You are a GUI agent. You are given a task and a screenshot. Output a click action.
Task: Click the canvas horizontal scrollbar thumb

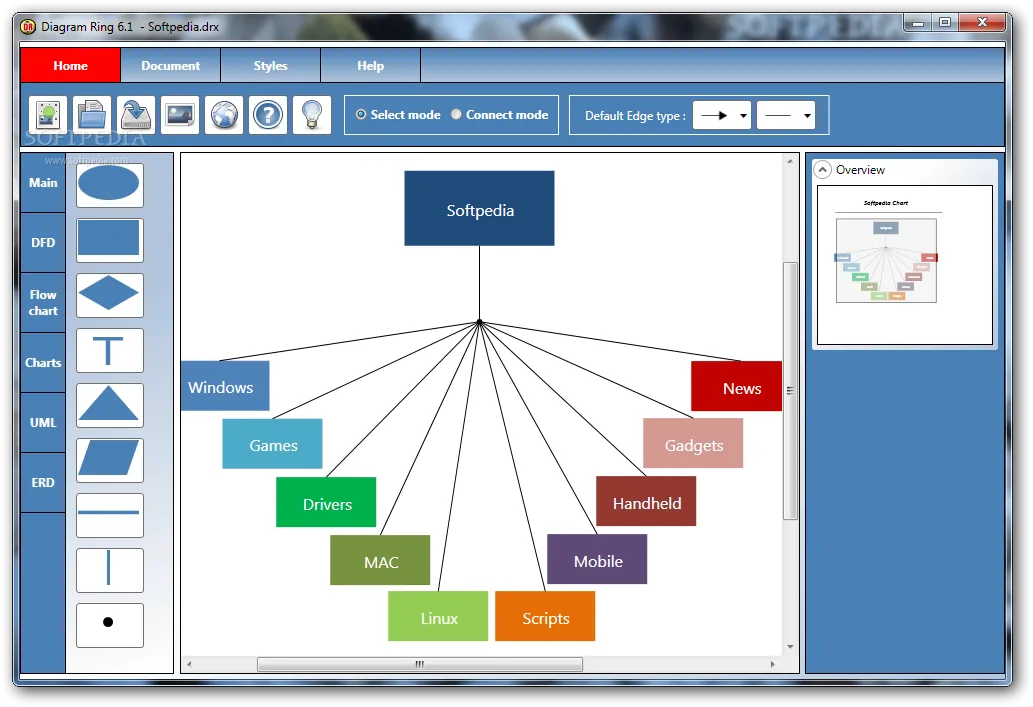pyautogui.click(x=420, y=664)
